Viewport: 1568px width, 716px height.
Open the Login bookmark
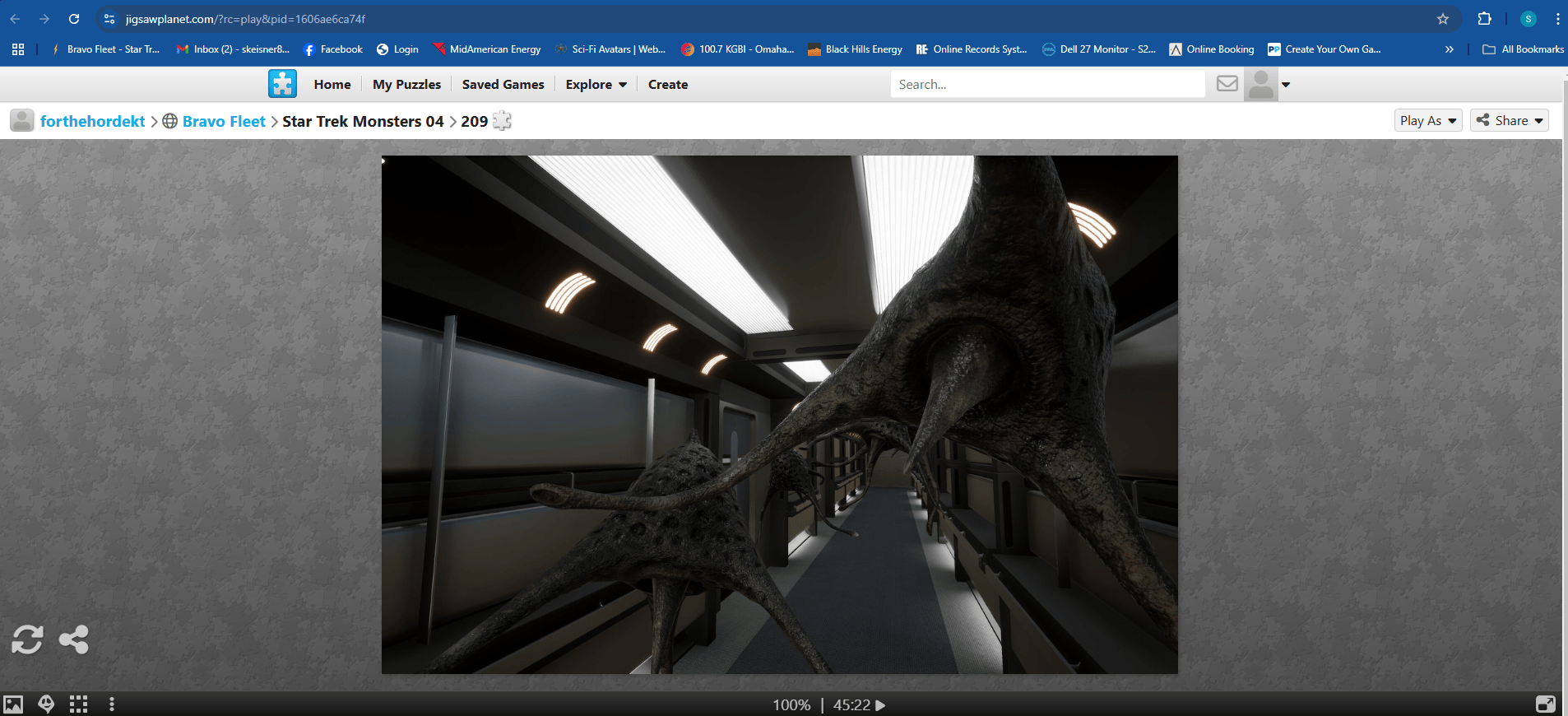click(x=397, y=49)
